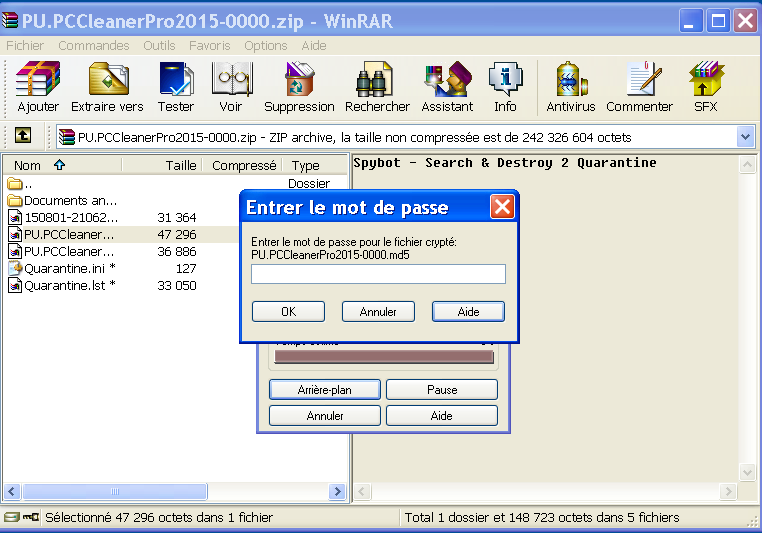Click comment pane scroll up arrow
Viewport: 762px width, 533px height.
[747, 165]
